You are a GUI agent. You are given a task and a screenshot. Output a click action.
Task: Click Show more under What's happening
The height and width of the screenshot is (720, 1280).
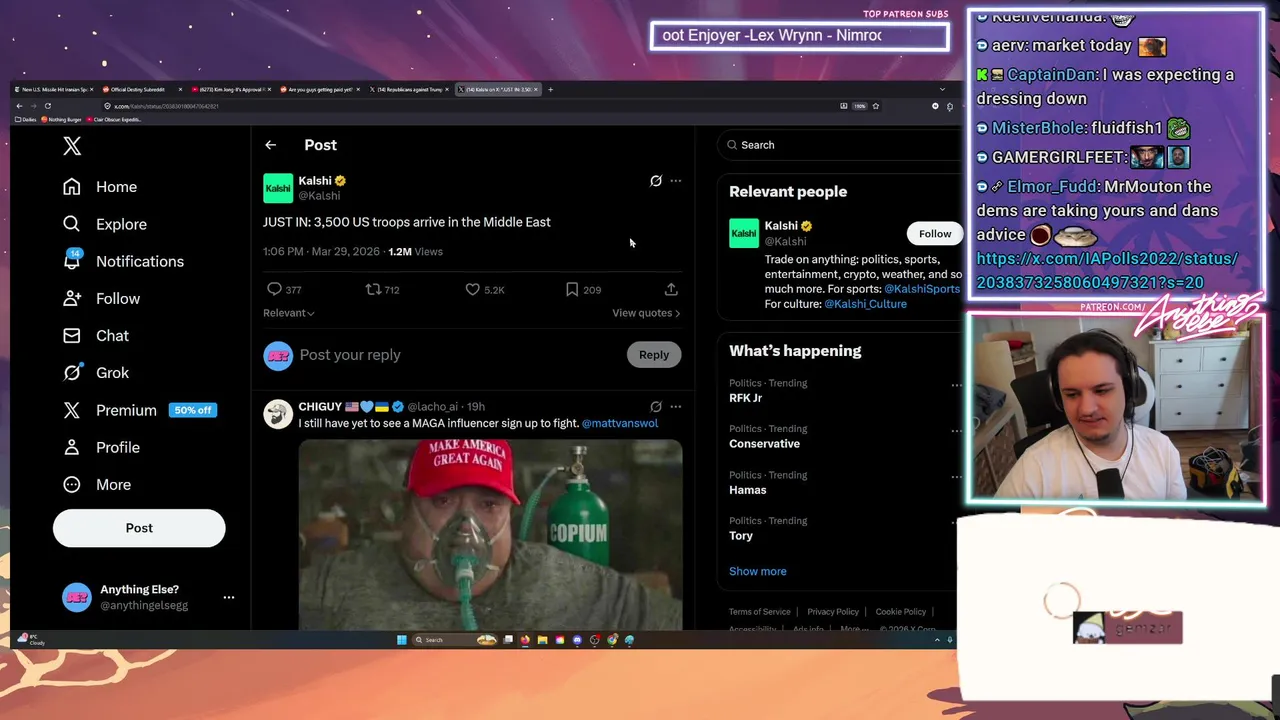pyautogui.click(x=758, y=571)
